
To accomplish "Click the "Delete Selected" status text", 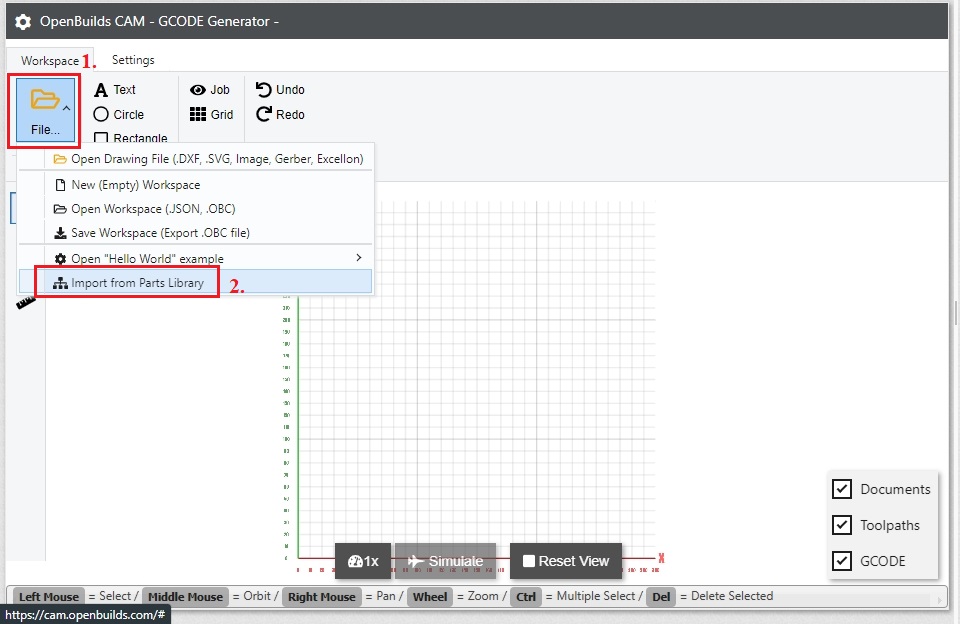I will (732, 596).
